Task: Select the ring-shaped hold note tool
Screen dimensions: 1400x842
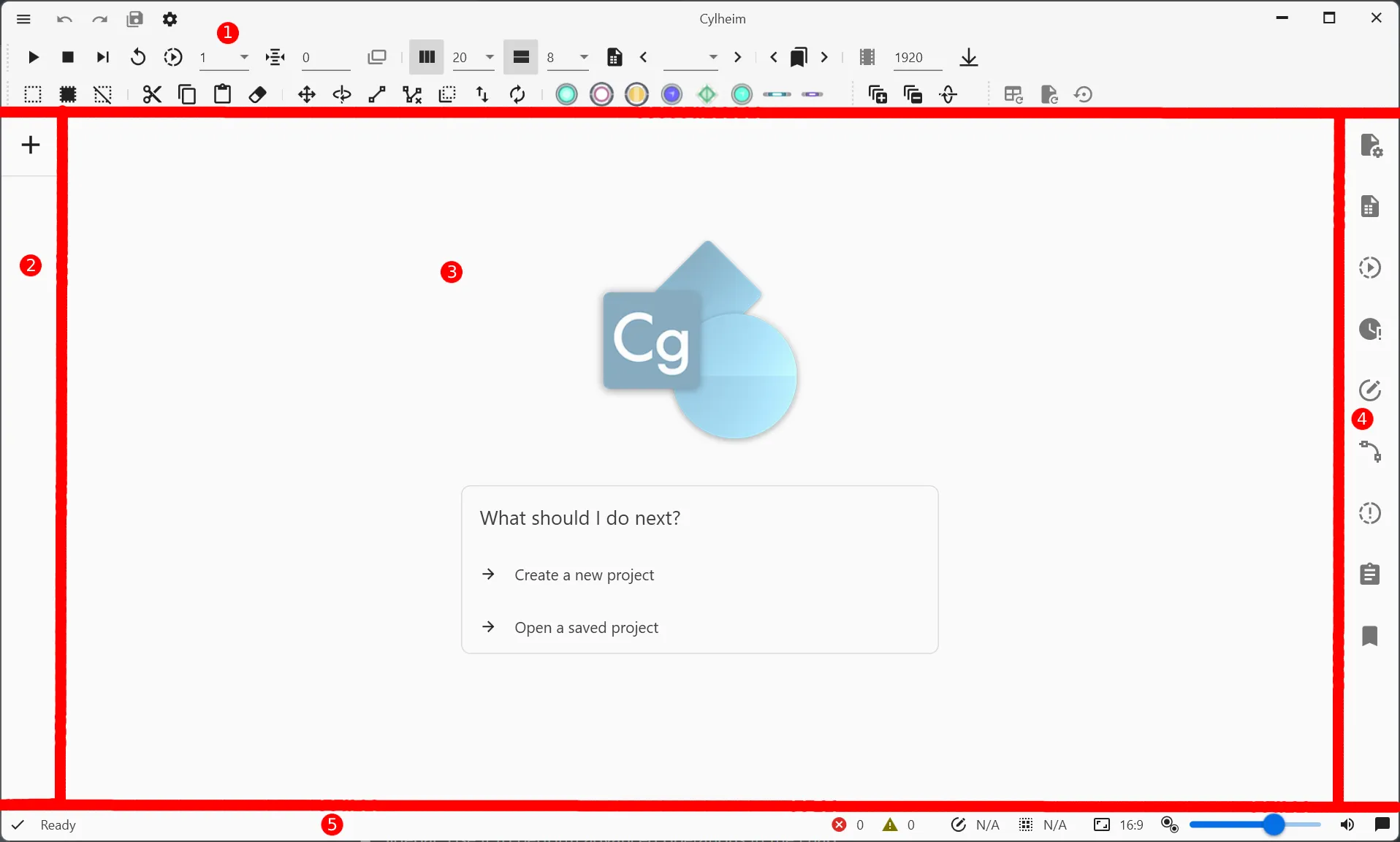Action: 601,94
